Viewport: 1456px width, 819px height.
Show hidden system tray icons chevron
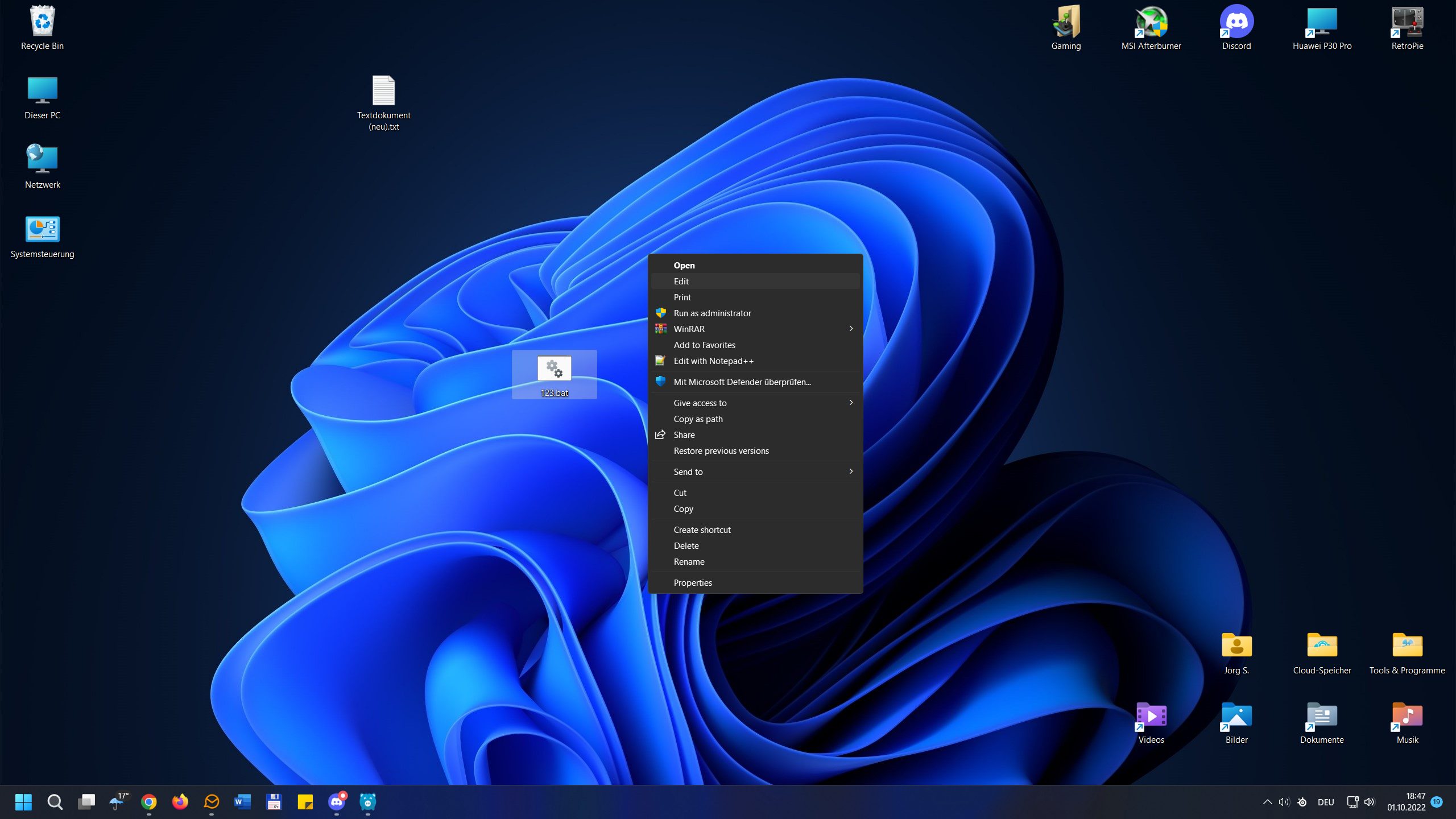(x=1268, y=802)
